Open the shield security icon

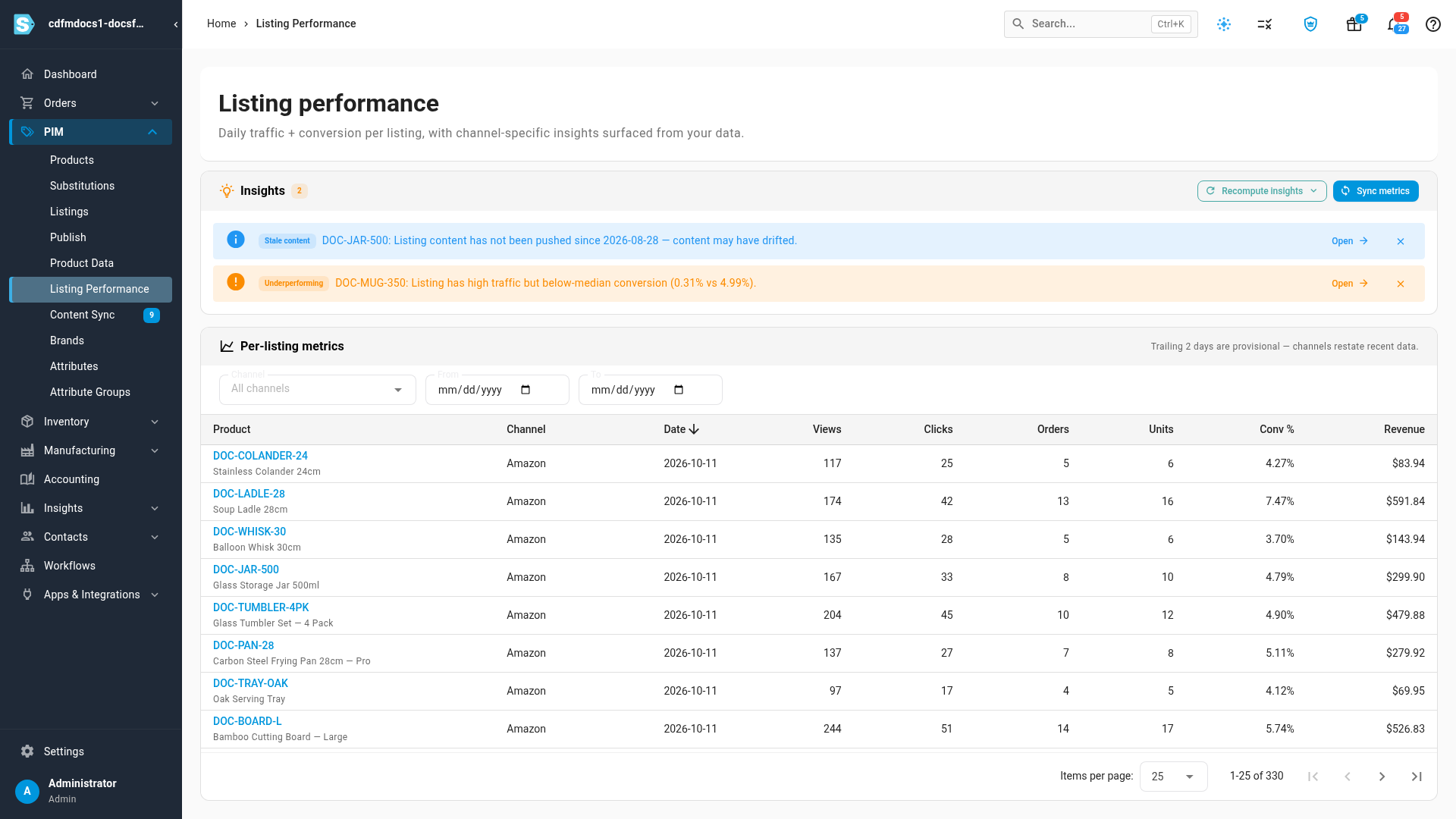click(1310, 24)
